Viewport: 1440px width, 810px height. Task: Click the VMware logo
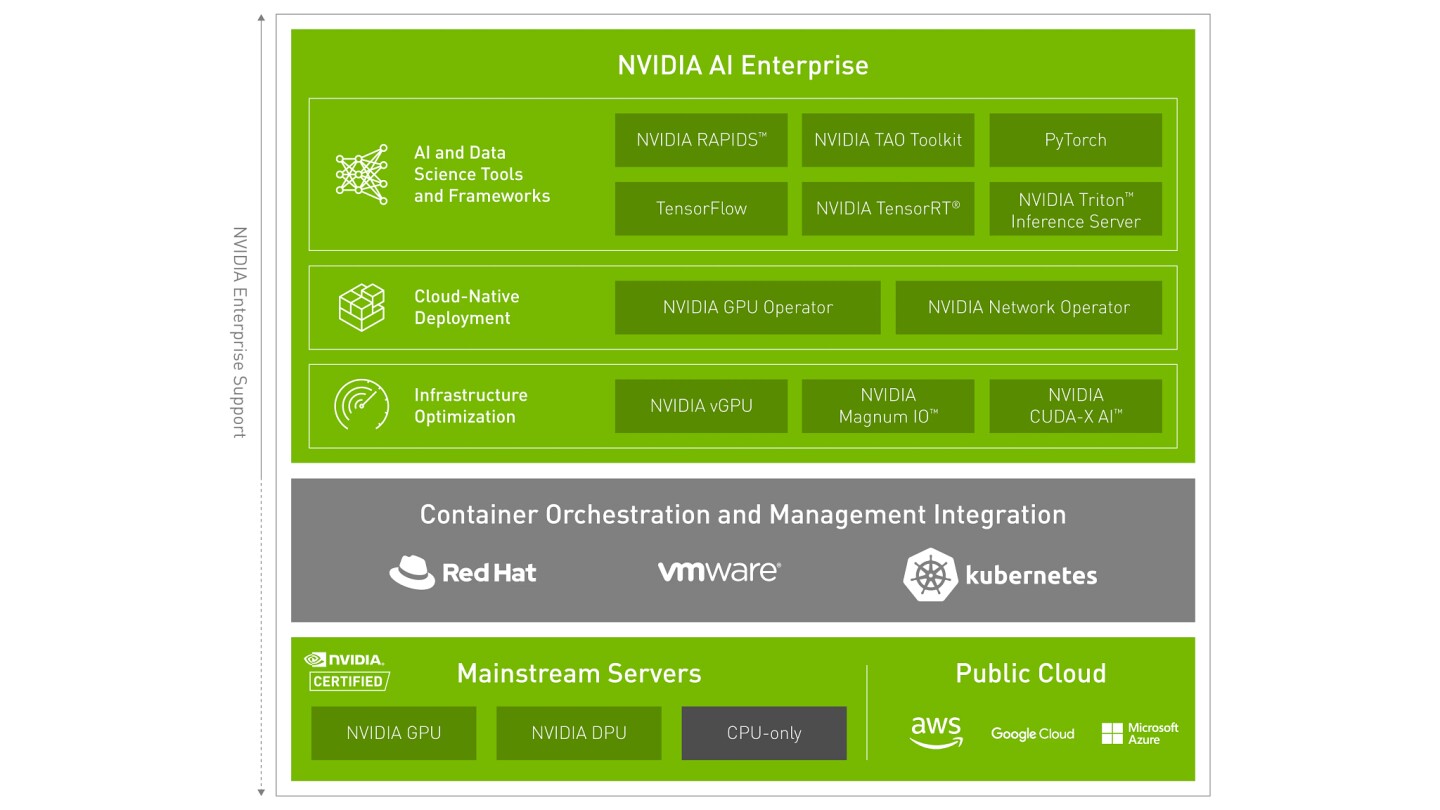pyautogui.click(x=718, y=571)
